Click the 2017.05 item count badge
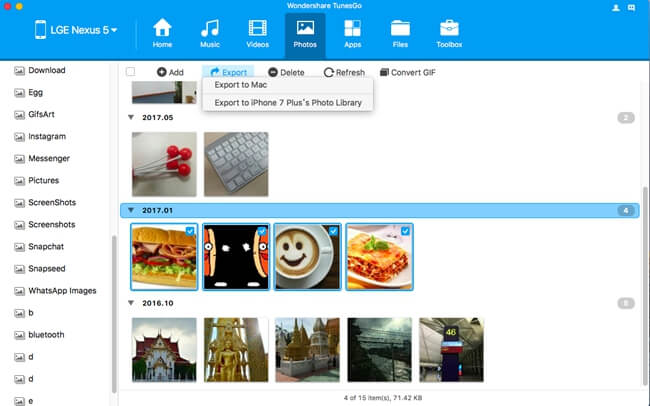This screenshot has width=650, height=406. tap(626, 118)
